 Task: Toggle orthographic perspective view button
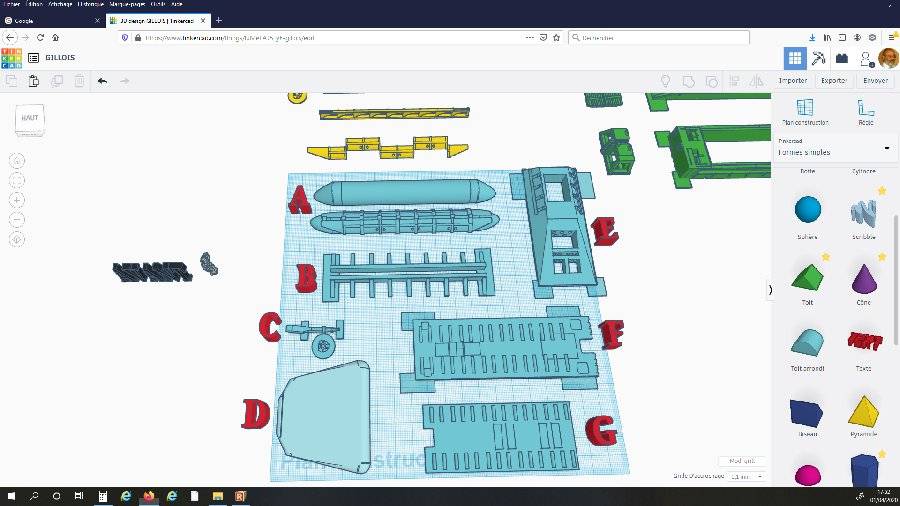point(17,239)
